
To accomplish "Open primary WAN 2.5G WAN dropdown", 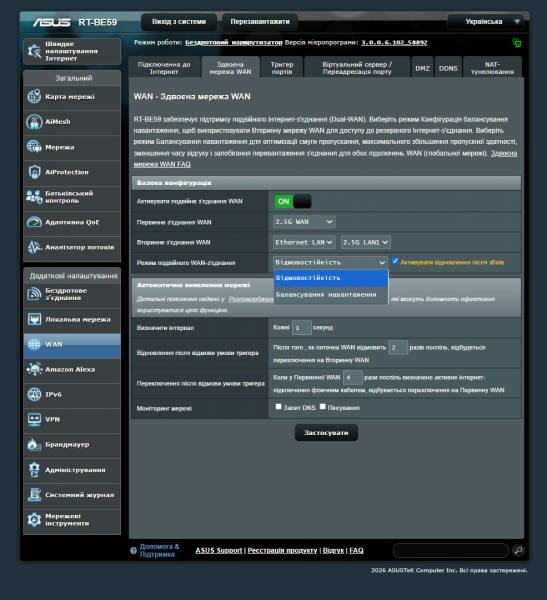I will click(x=304, y=222).
